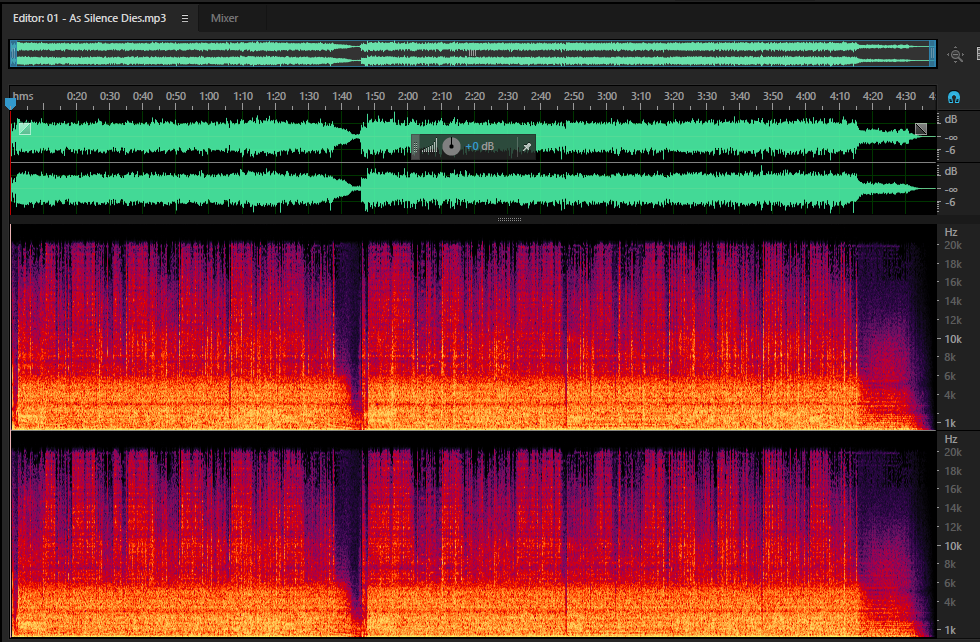The width and height of the screenshot is (980, 642).
Task: Click the dB label of upper waveform channel
Action: [951, 119]
